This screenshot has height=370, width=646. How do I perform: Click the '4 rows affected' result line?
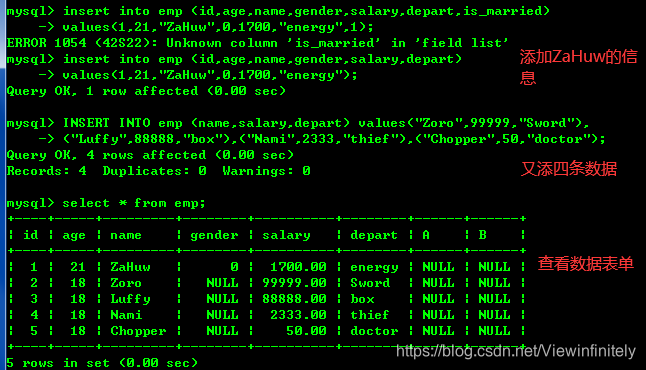pyautogui.click(x=150, y=155)
